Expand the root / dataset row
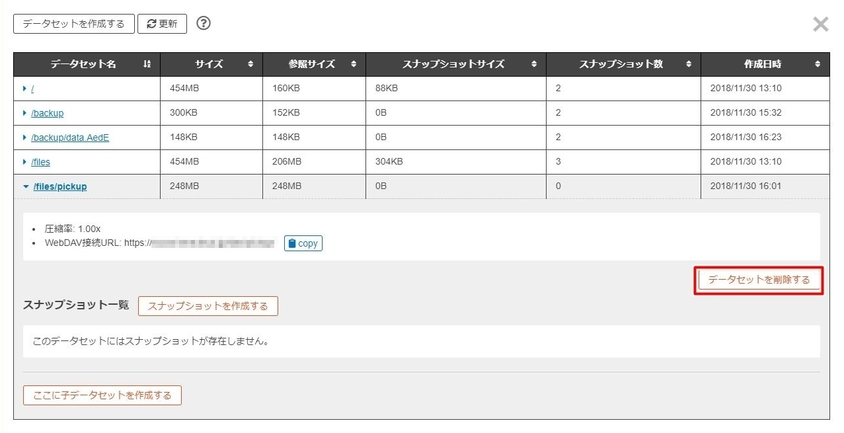844x433 pixels. click(25, 88)
